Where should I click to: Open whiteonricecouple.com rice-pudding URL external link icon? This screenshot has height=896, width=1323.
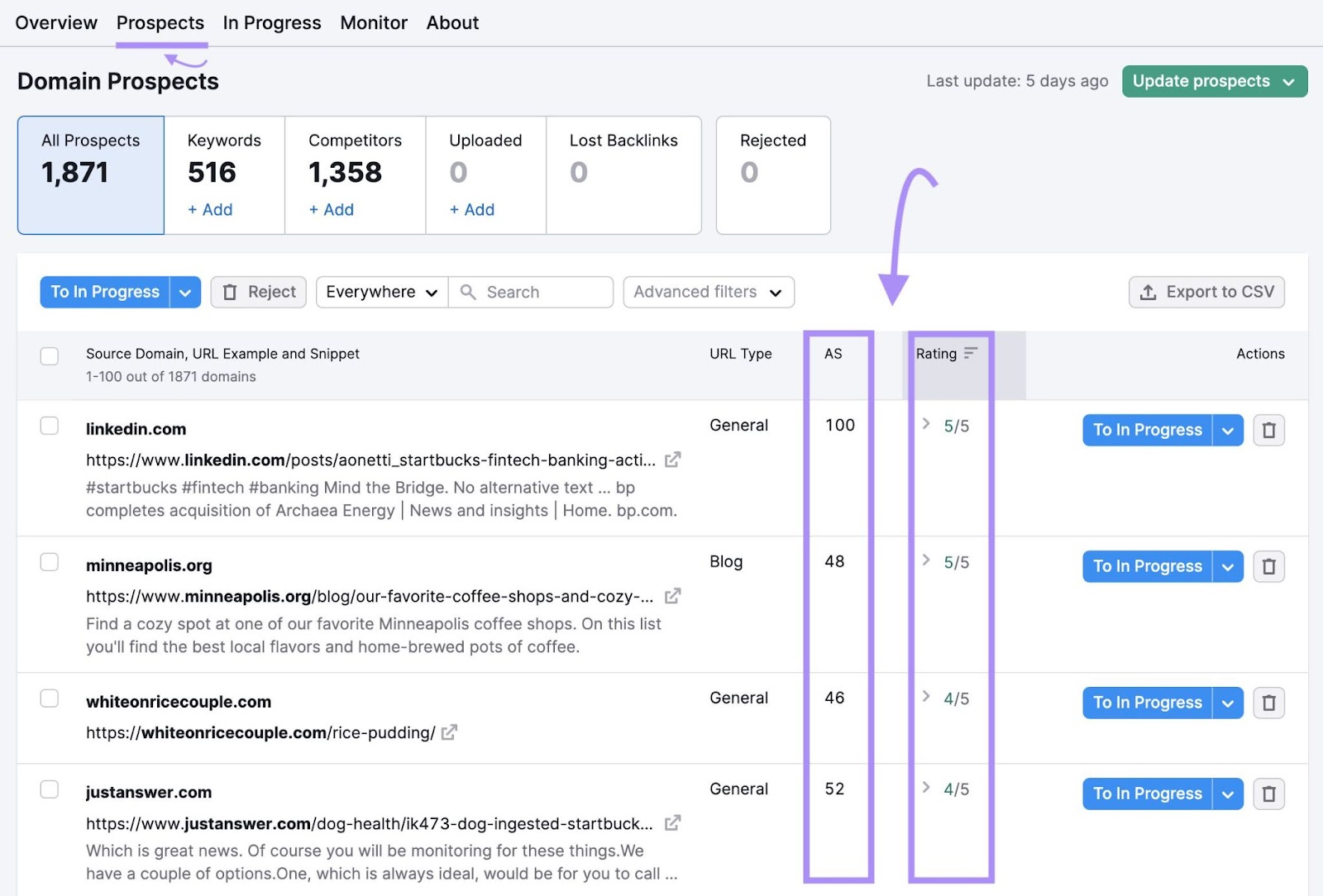pos(449,732)
